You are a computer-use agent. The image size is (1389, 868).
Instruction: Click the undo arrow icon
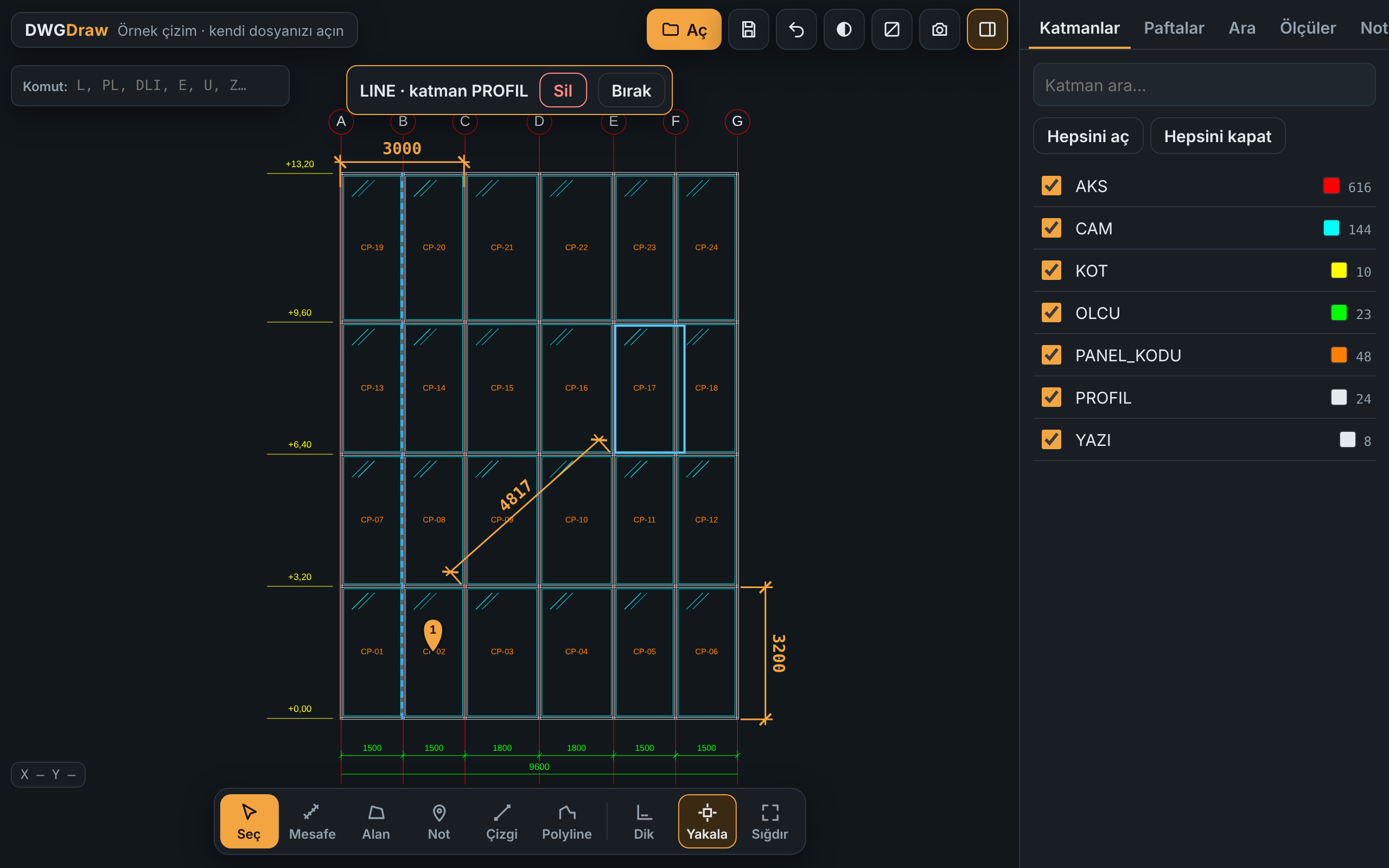coord(796,29)
